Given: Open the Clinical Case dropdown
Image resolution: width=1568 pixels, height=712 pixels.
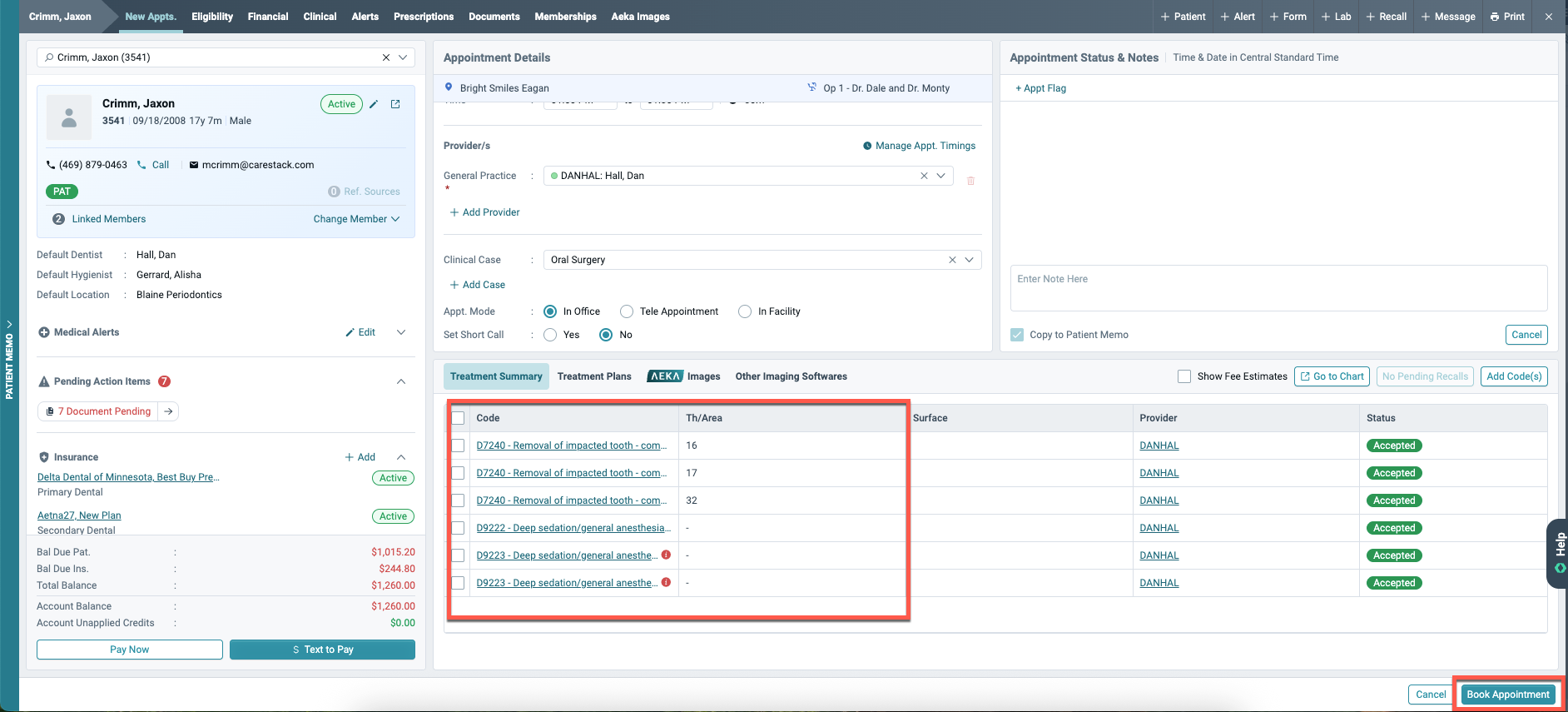Looking at the screenshot, I should click(x=970, y=260).
